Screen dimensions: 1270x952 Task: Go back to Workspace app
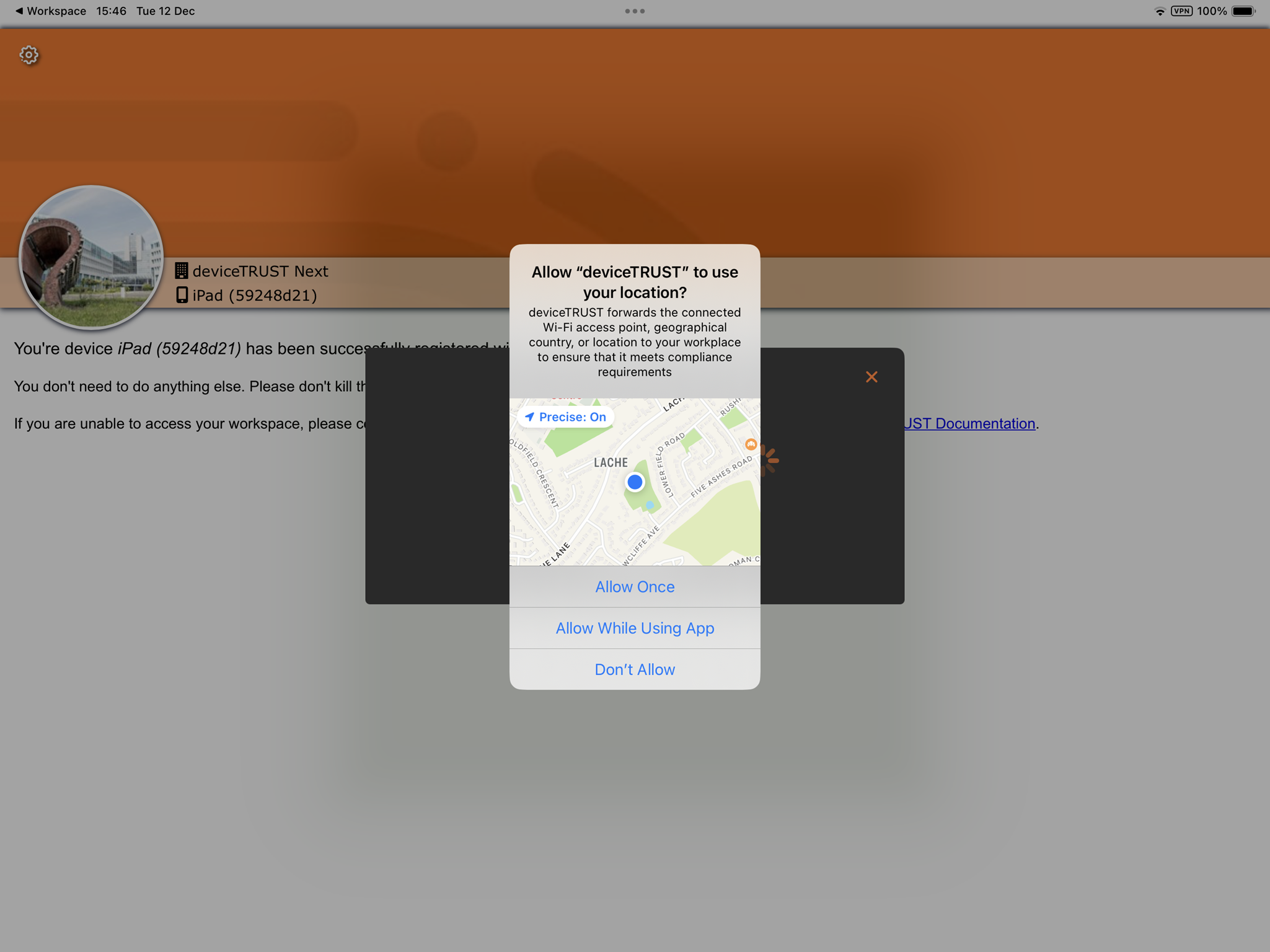click(x=51, y=11)
